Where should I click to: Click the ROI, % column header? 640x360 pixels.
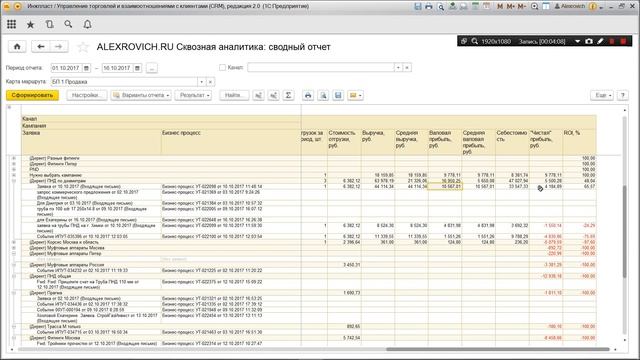point(579,142)
